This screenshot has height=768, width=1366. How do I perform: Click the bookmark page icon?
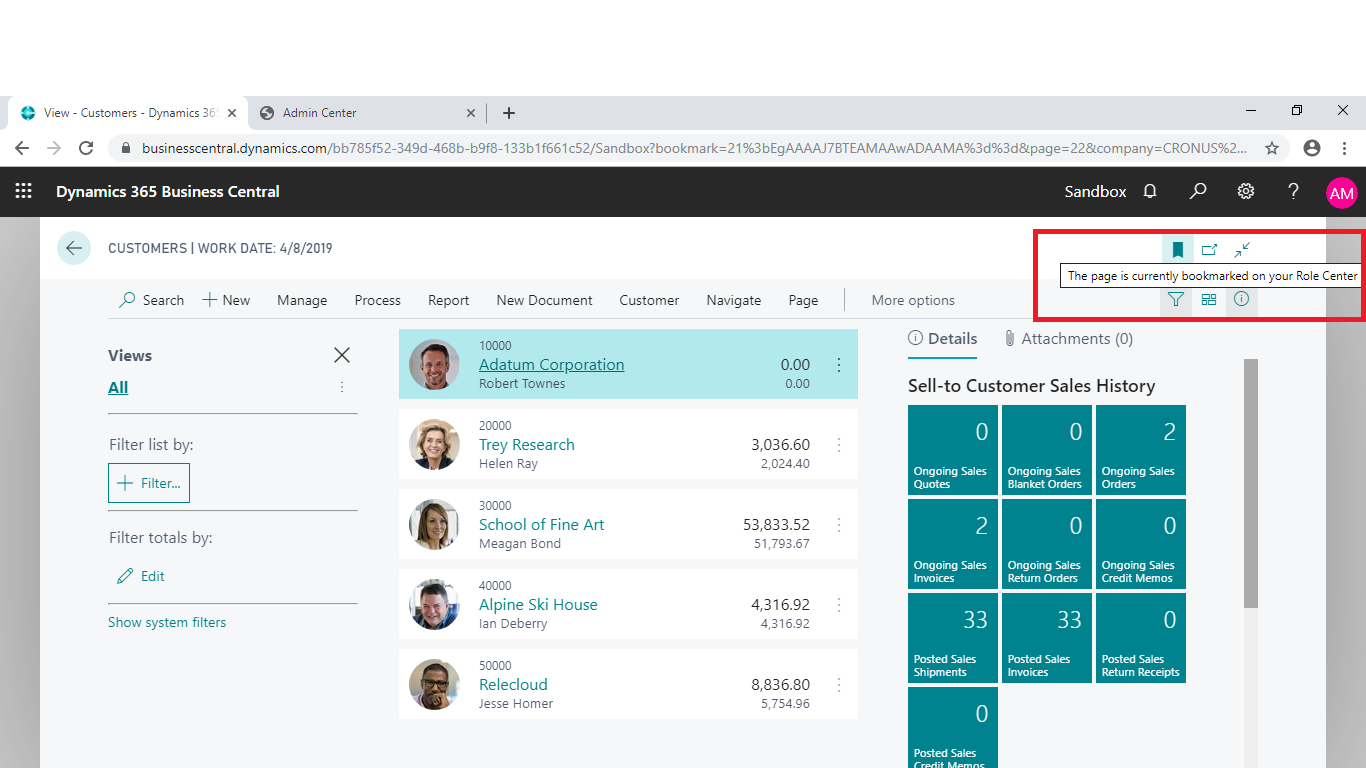1177,250
